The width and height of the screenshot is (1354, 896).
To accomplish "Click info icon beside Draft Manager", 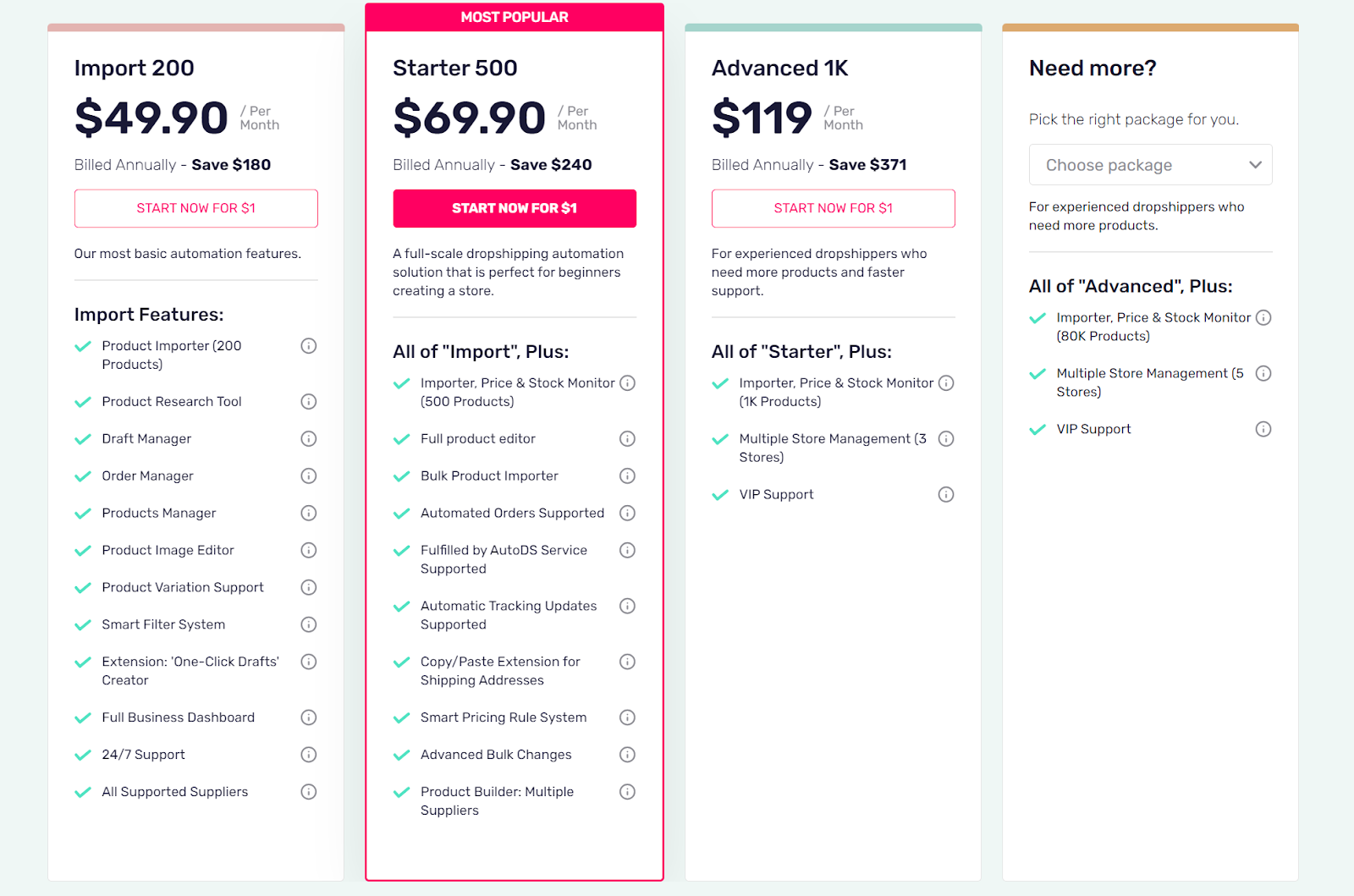I will [x=309, y=439].
